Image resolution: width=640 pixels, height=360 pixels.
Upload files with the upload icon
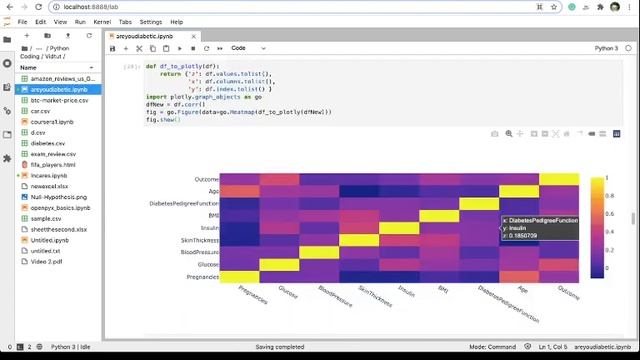68,36
